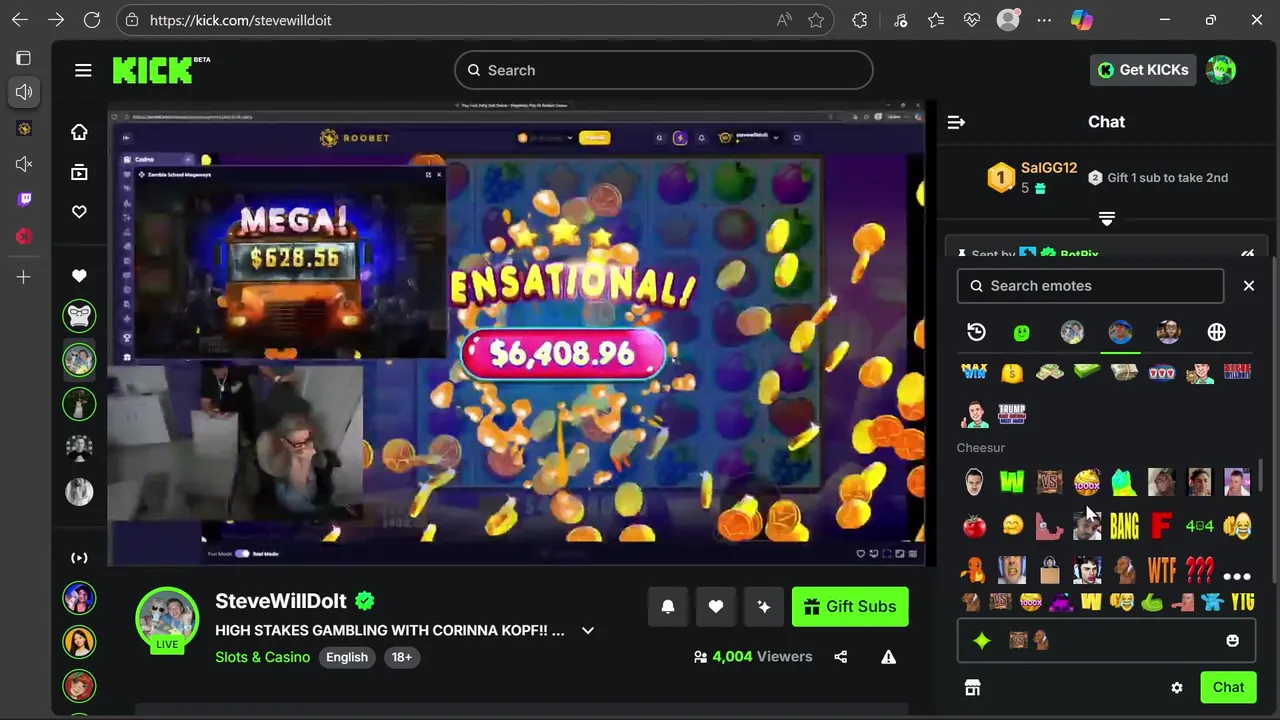The height and width of the screenshot is (720, 1280).
Task: Share the stream using share icon
Action: coord(840,657)
